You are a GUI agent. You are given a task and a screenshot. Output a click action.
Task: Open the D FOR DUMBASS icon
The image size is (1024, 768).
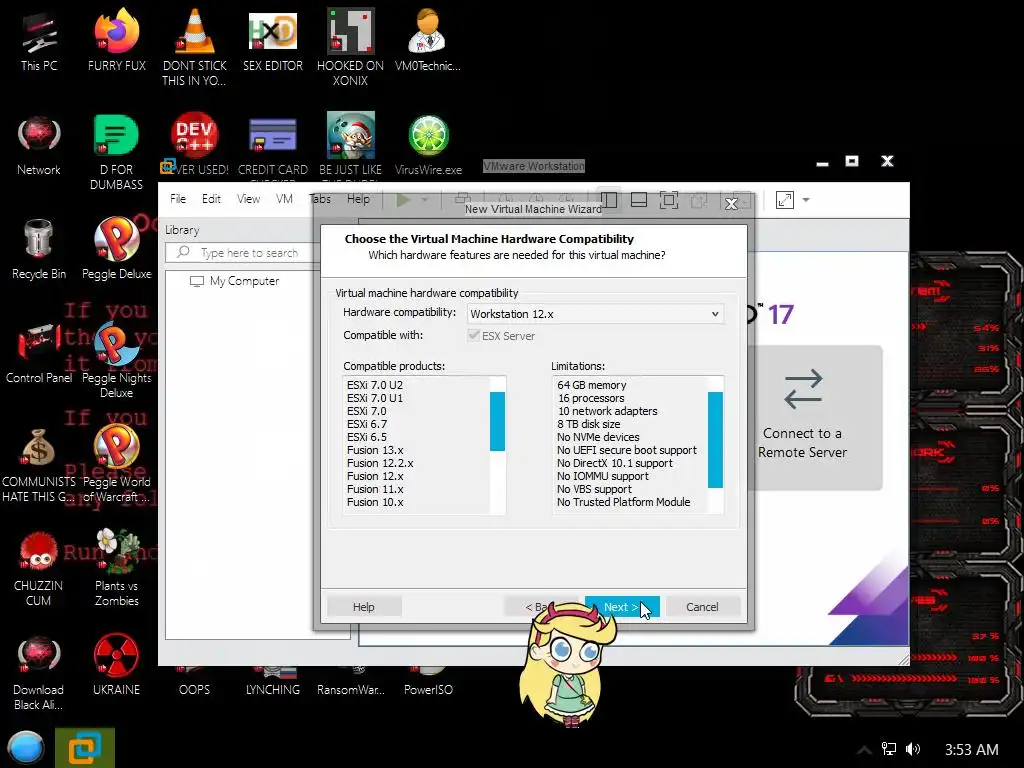click(116, 153)
